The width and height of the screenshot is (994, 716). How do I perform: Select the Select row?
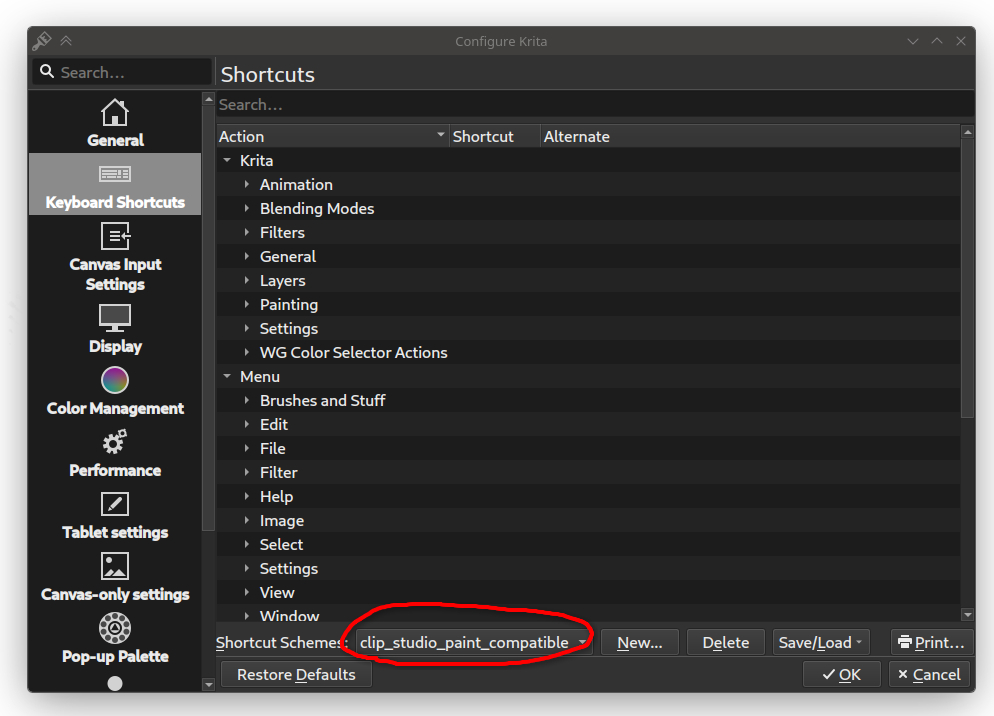(588, 545)
